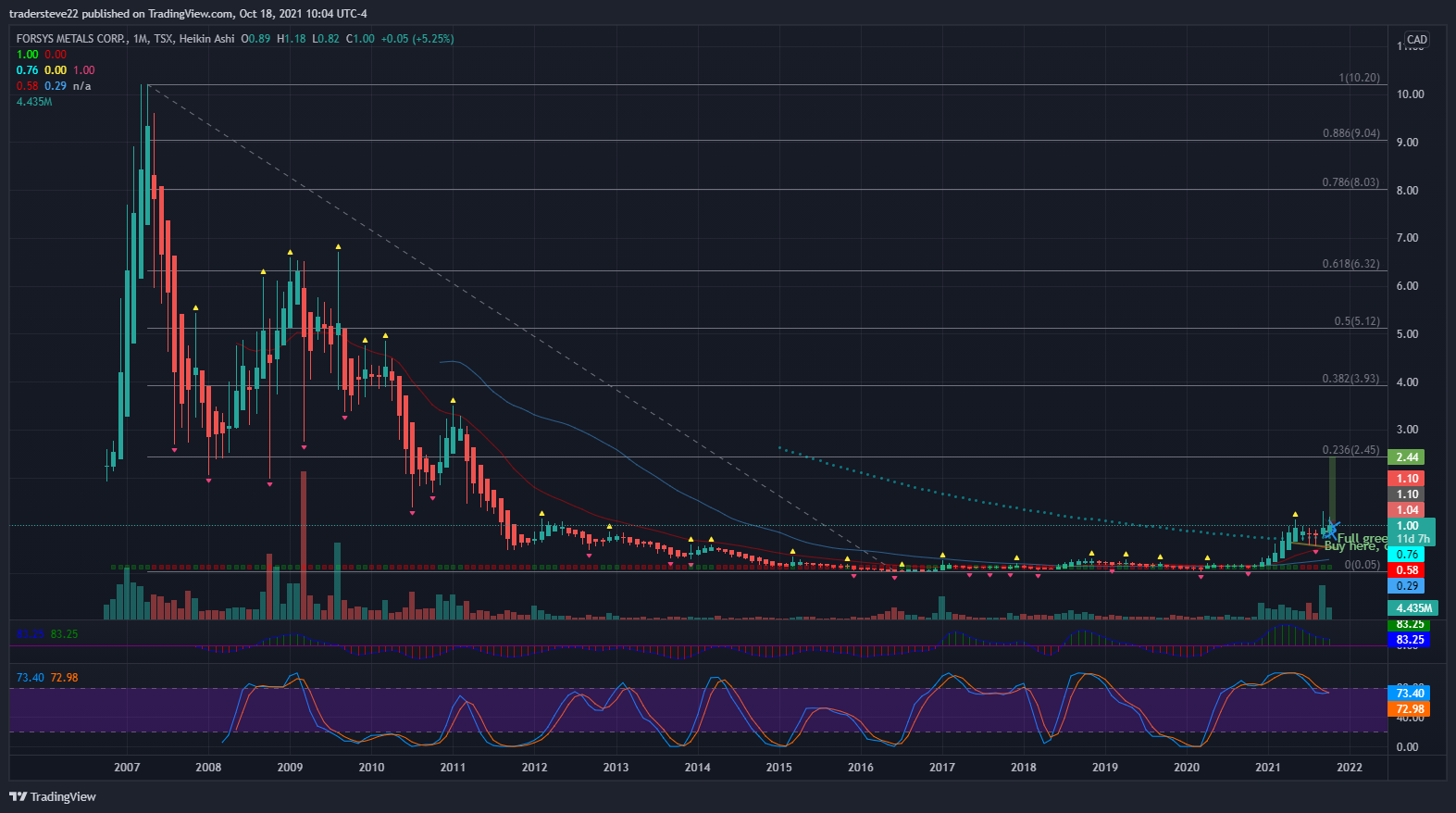
Task: Click the 2009 label on time axis
Action: 290,768
